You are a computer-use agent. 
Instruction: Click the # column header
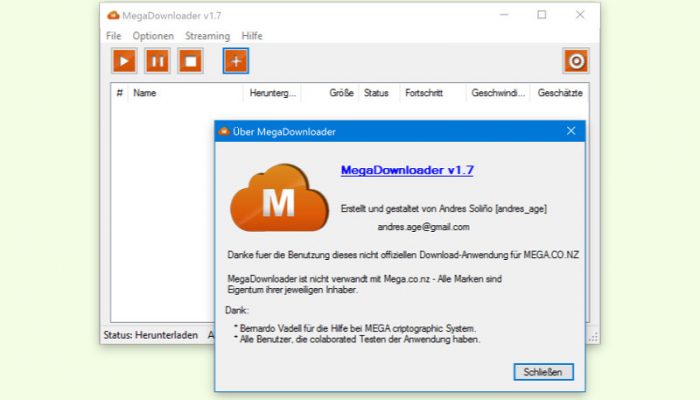coord(120,93)
